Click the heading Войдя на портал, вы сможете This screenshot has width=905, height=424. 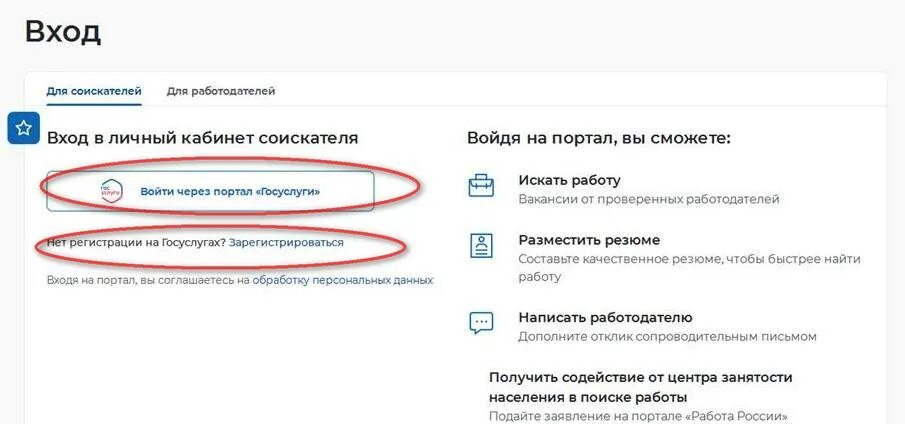click(599, 138)
